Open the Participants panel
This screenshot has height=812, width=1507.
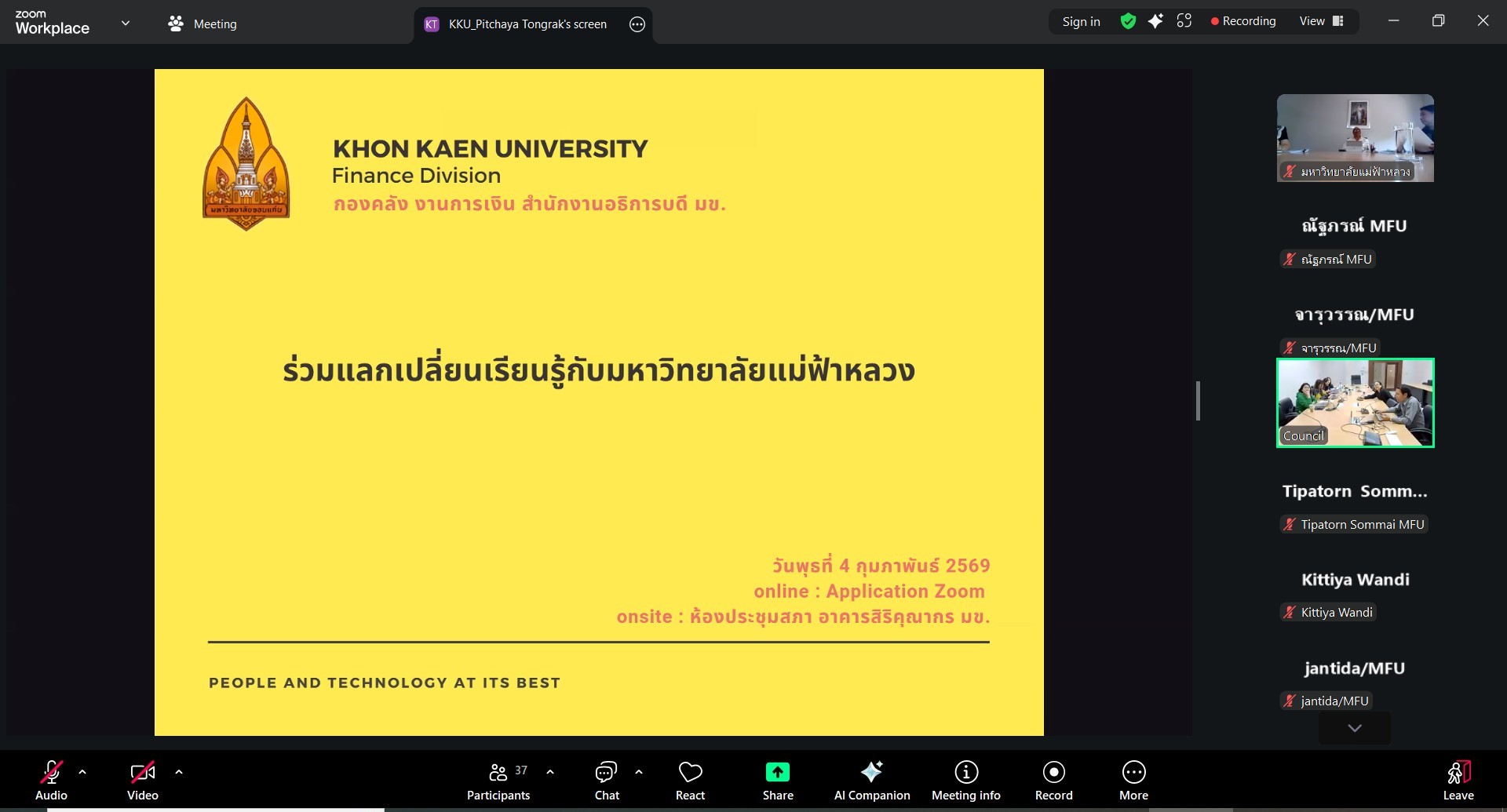(x=498, y=781)
